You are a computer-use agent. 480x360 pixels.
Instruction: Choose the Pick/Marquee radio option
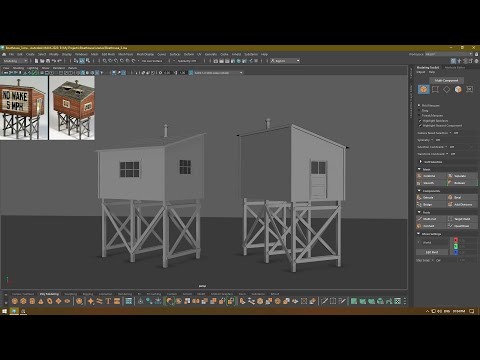(419, 105)
